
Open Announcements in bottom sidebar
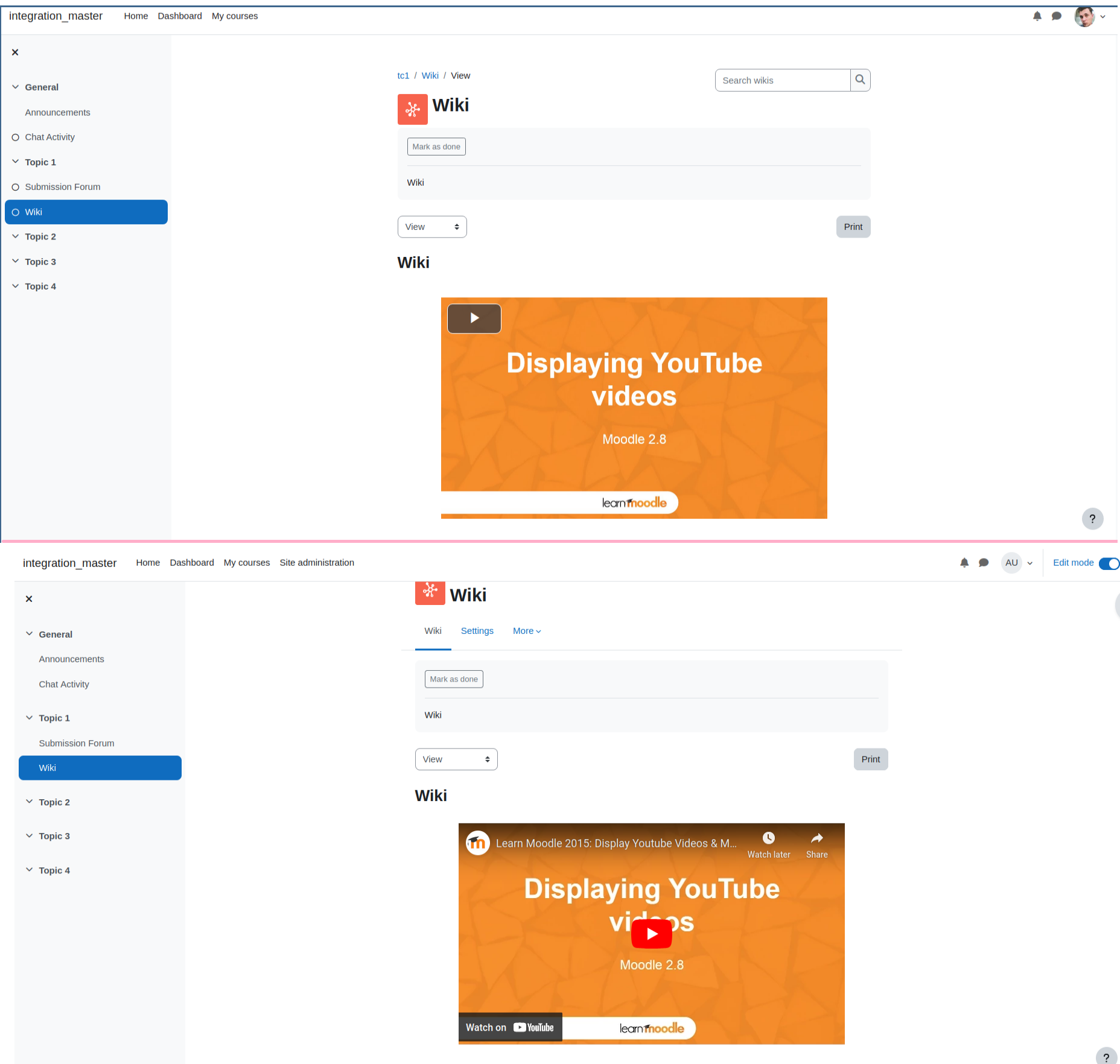tap(72, 659)
